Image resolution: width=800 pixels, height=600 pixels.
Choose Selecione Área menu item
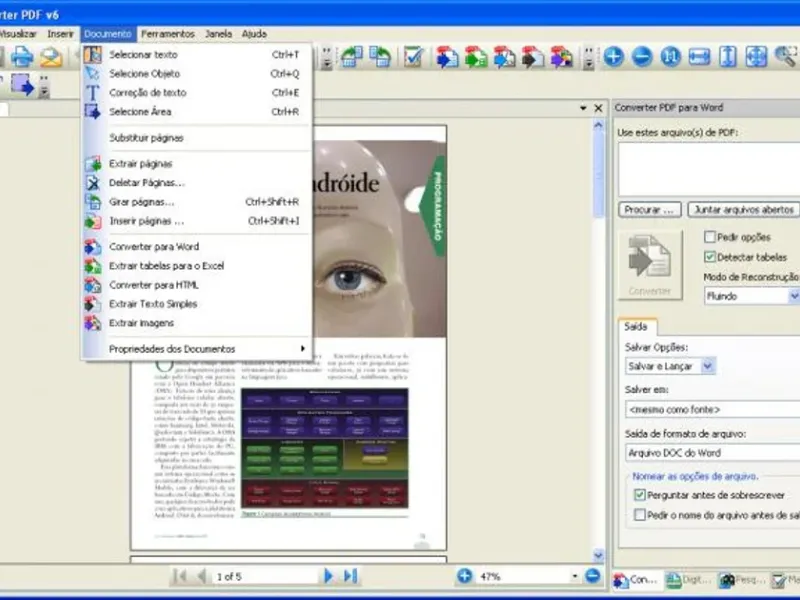pos(198,112)
